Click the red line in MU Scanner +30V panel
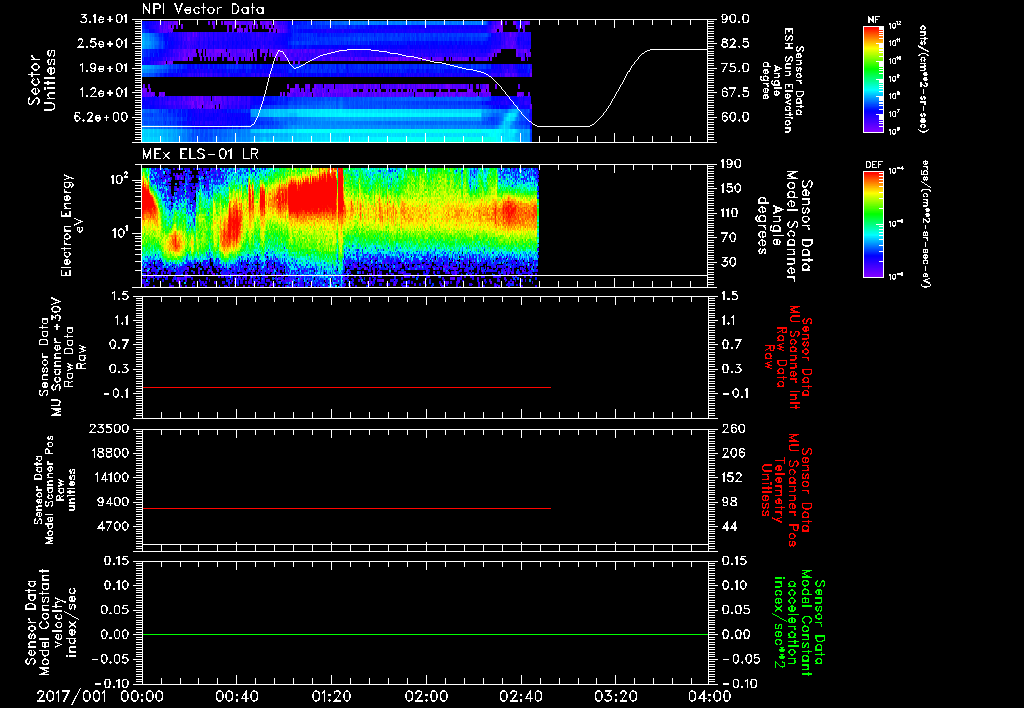Screen dimensions: 1024x708 tap(346, 387)
